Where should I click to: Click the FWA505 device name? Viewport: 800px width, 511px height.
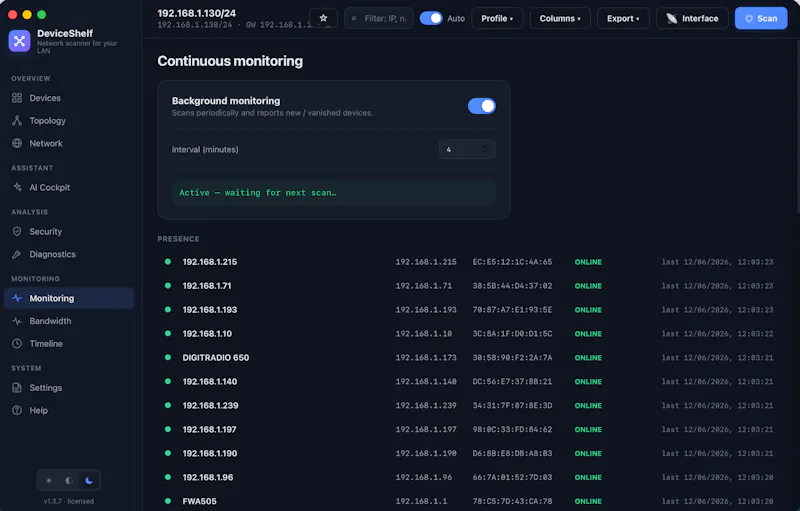click(199, 501)
